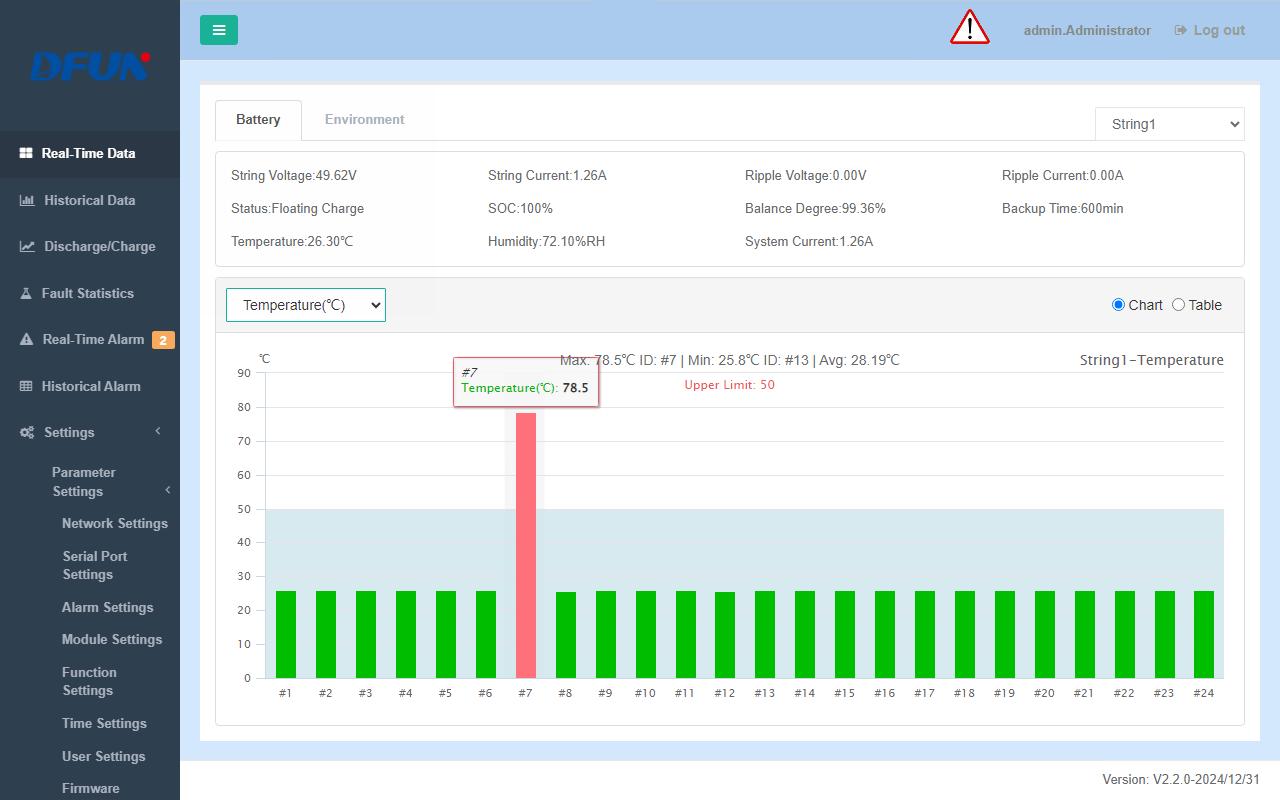Switch to Table view radio button
The image size is (1280, 800).
pos(1178,305)
